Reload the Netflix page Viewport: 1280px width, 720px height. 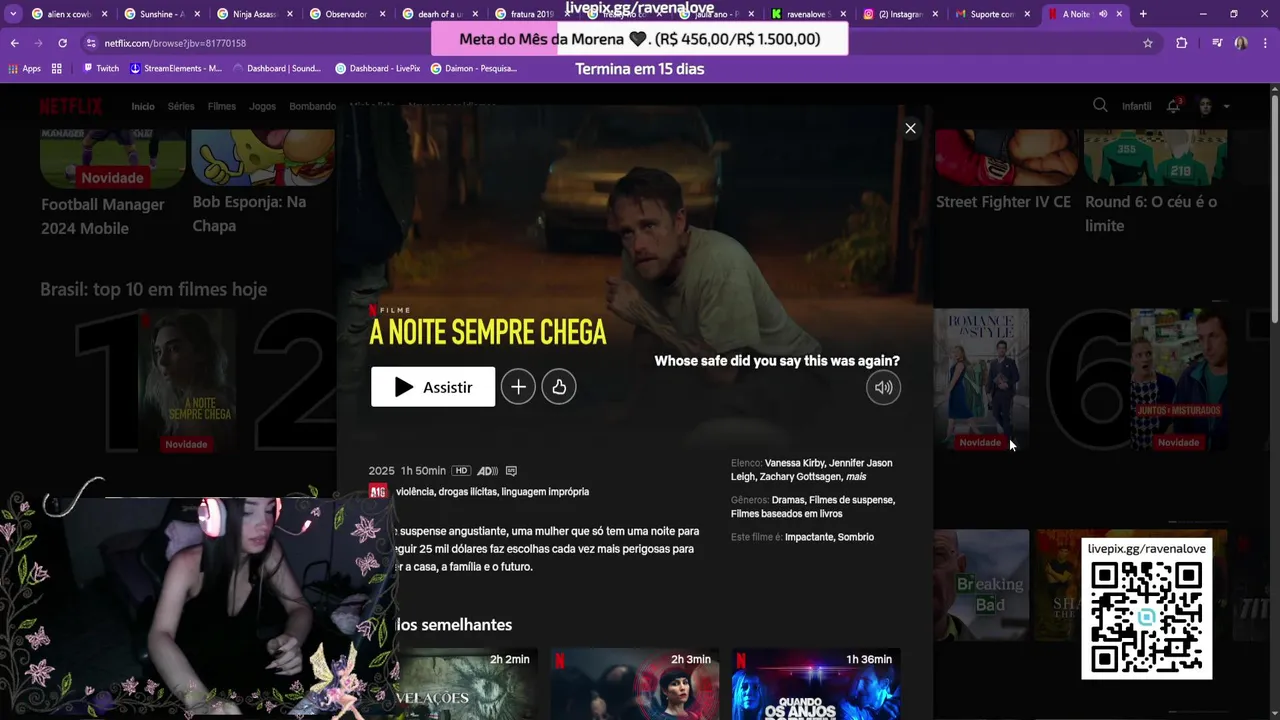click(62, 43)
